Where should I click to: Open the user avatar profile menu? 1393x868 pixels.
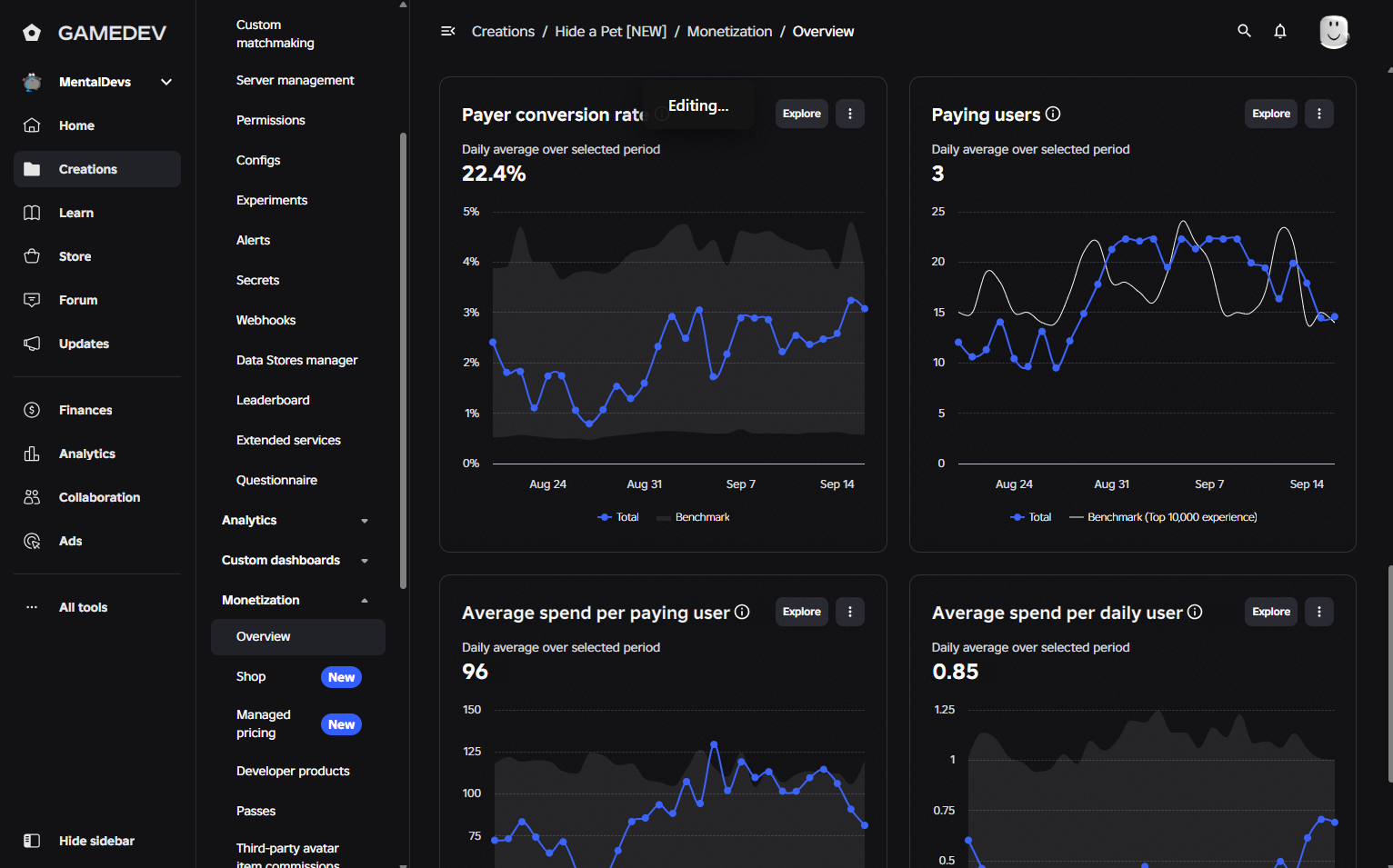point(1334,32)
